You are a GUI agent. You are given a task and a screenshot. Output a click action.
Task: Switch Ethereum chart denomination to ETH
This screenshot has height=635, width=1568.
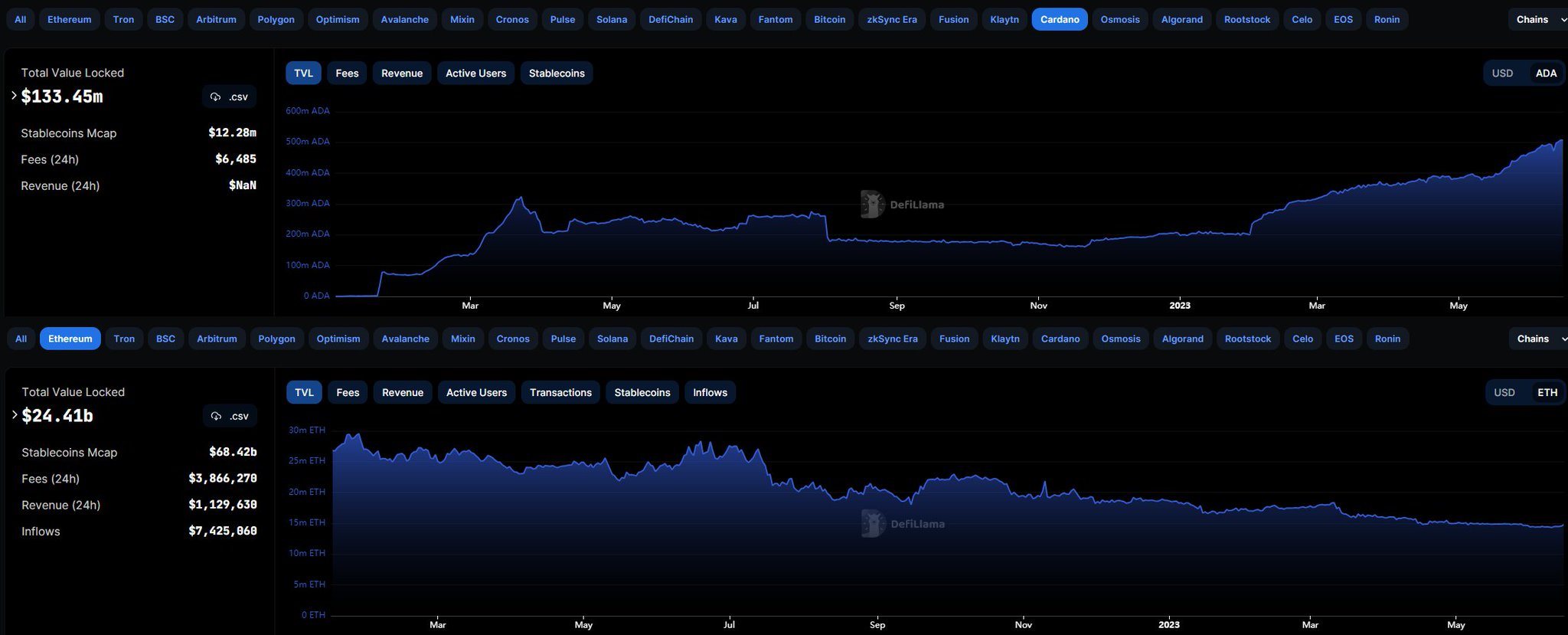pos(1547,392)
